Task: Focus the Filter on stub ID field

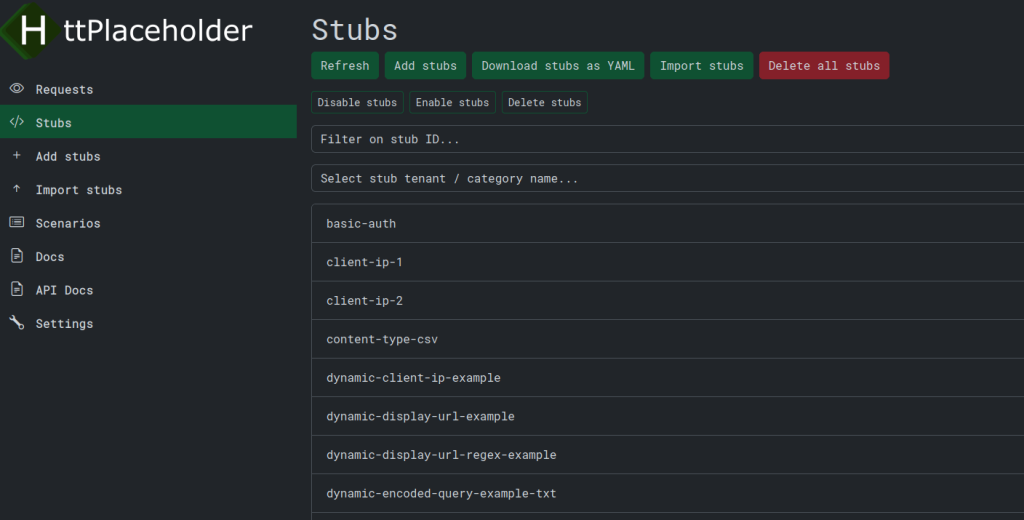Action: coord(667,139)
